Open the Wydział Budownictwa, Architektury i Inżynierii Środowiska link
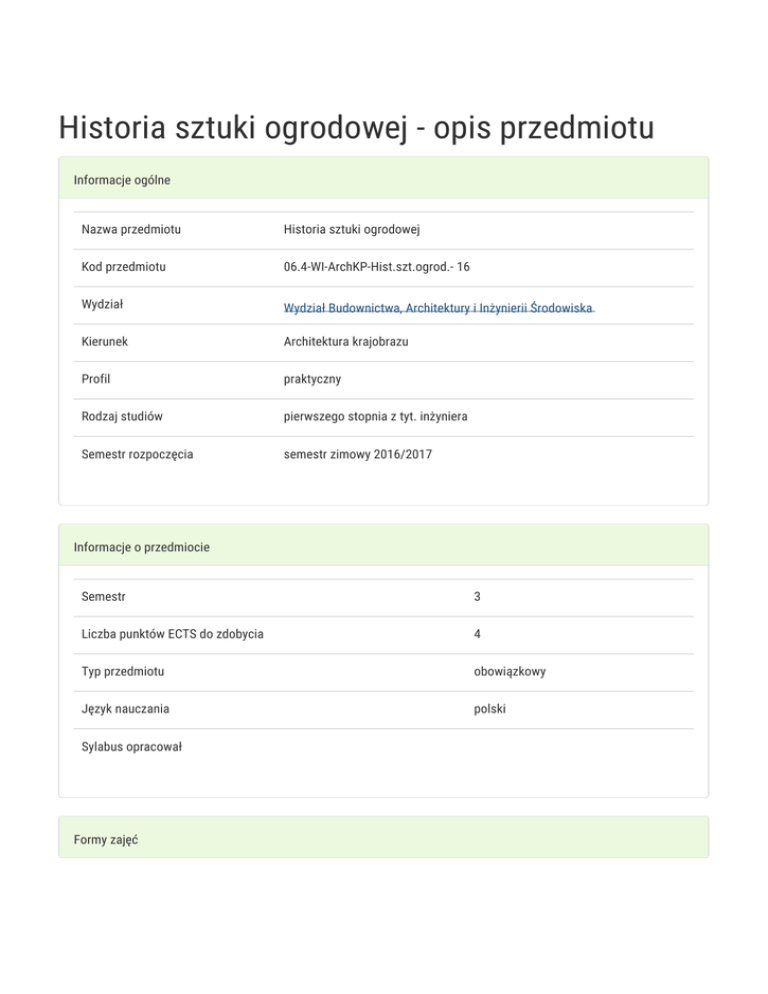 point(438,308)
